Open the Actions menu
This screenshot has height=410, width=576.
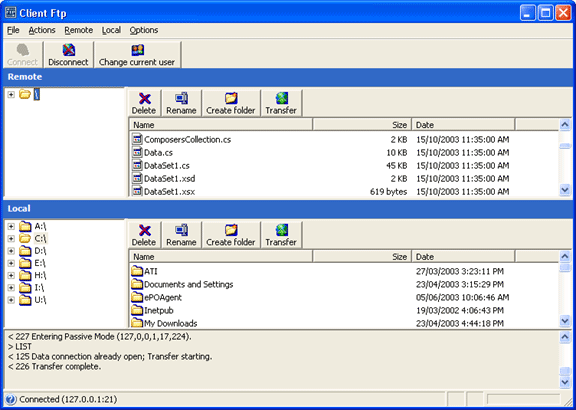(x=42, y=30)
